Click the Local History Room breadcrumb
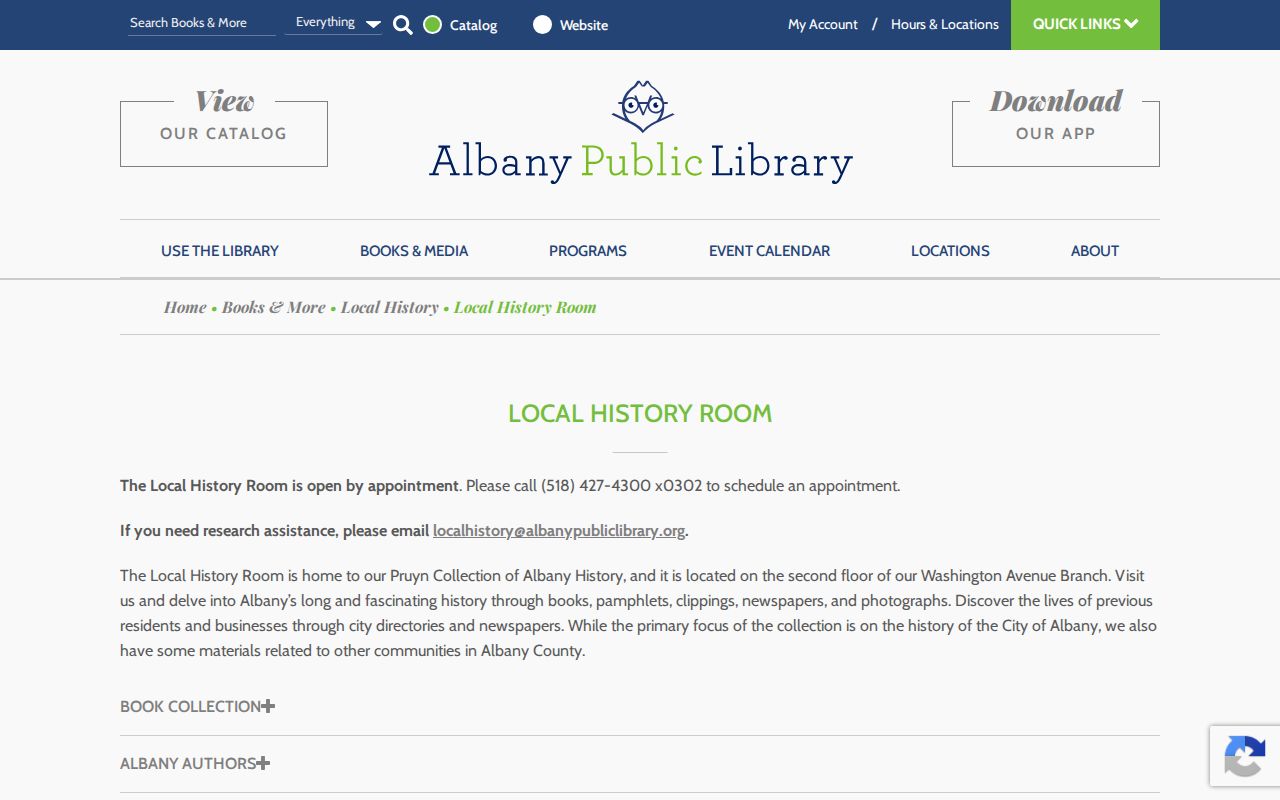The width and height of the screenshot is (1280, 800). 525,307
